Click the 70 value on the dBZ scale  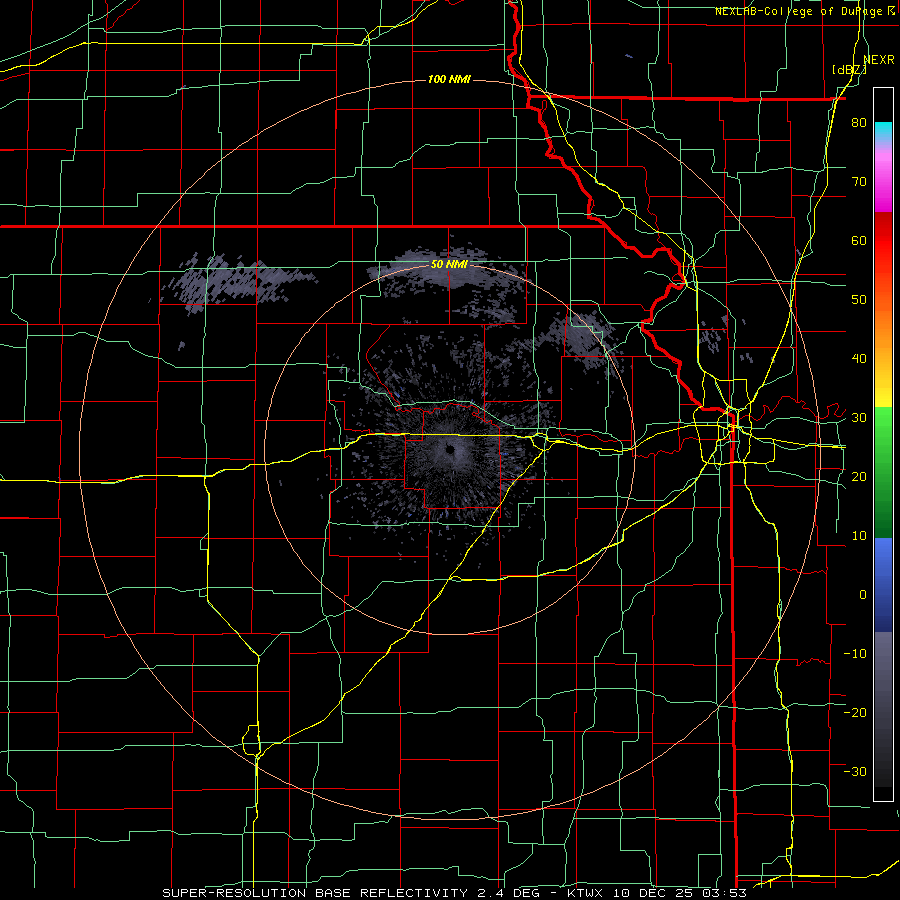(x=859, y=182)
